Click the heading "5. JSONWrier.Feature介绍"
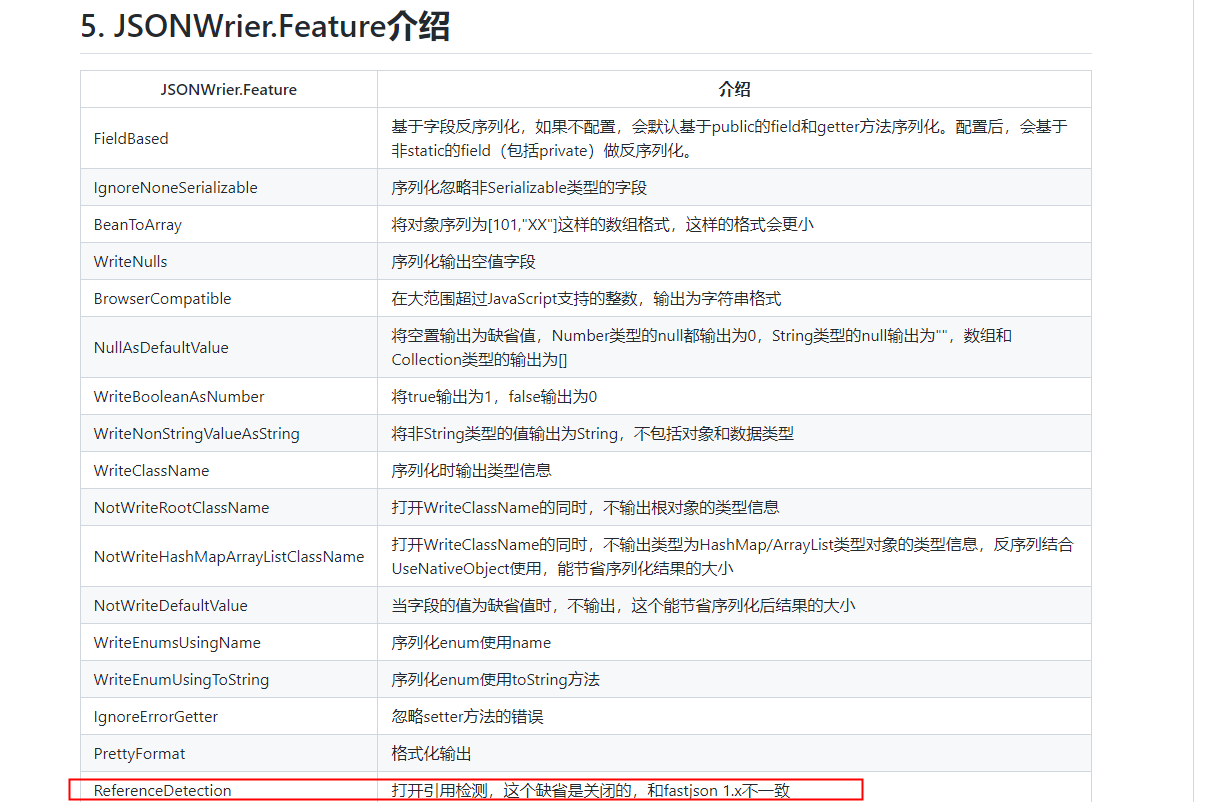 (263, 25)
